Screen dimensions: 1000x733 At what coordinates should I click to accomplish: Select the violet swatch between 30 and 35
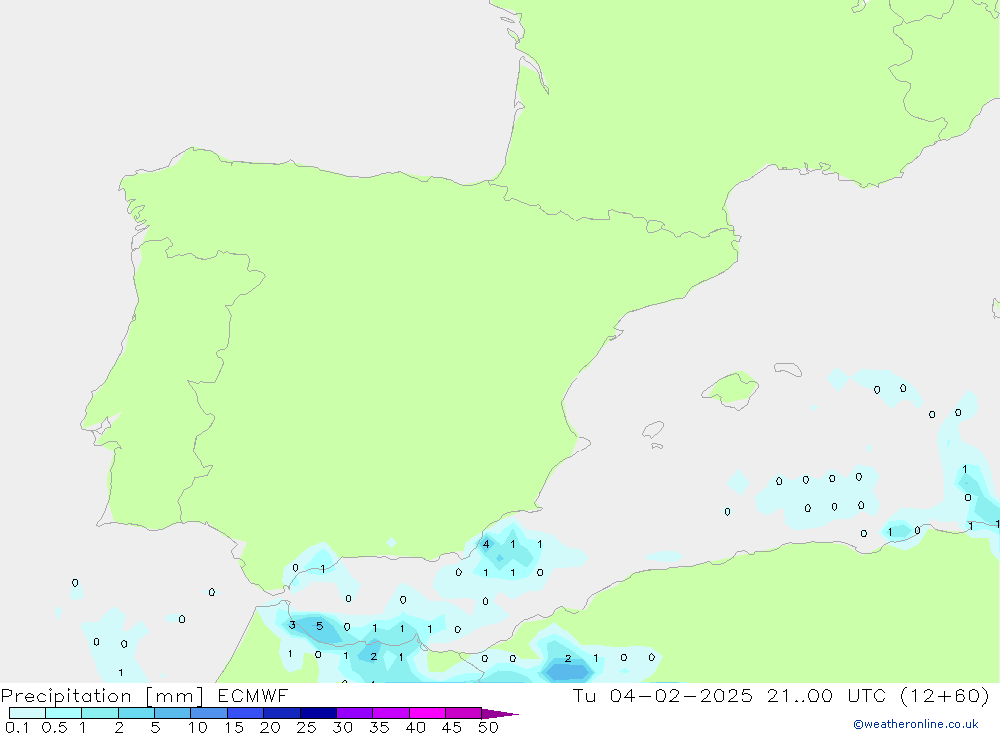click(355, 713)
